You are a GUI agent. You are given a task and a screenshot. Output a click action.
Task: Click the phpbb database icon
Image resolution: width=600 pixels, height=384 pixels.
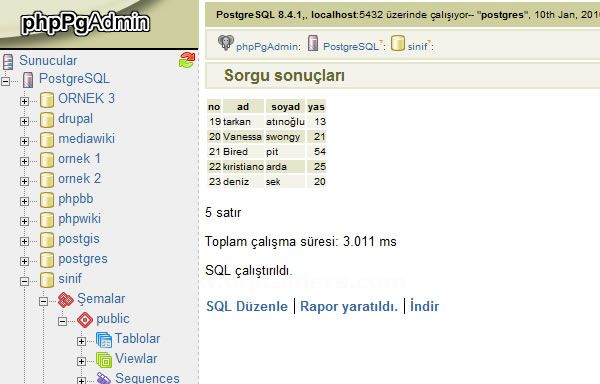point(47,200)
